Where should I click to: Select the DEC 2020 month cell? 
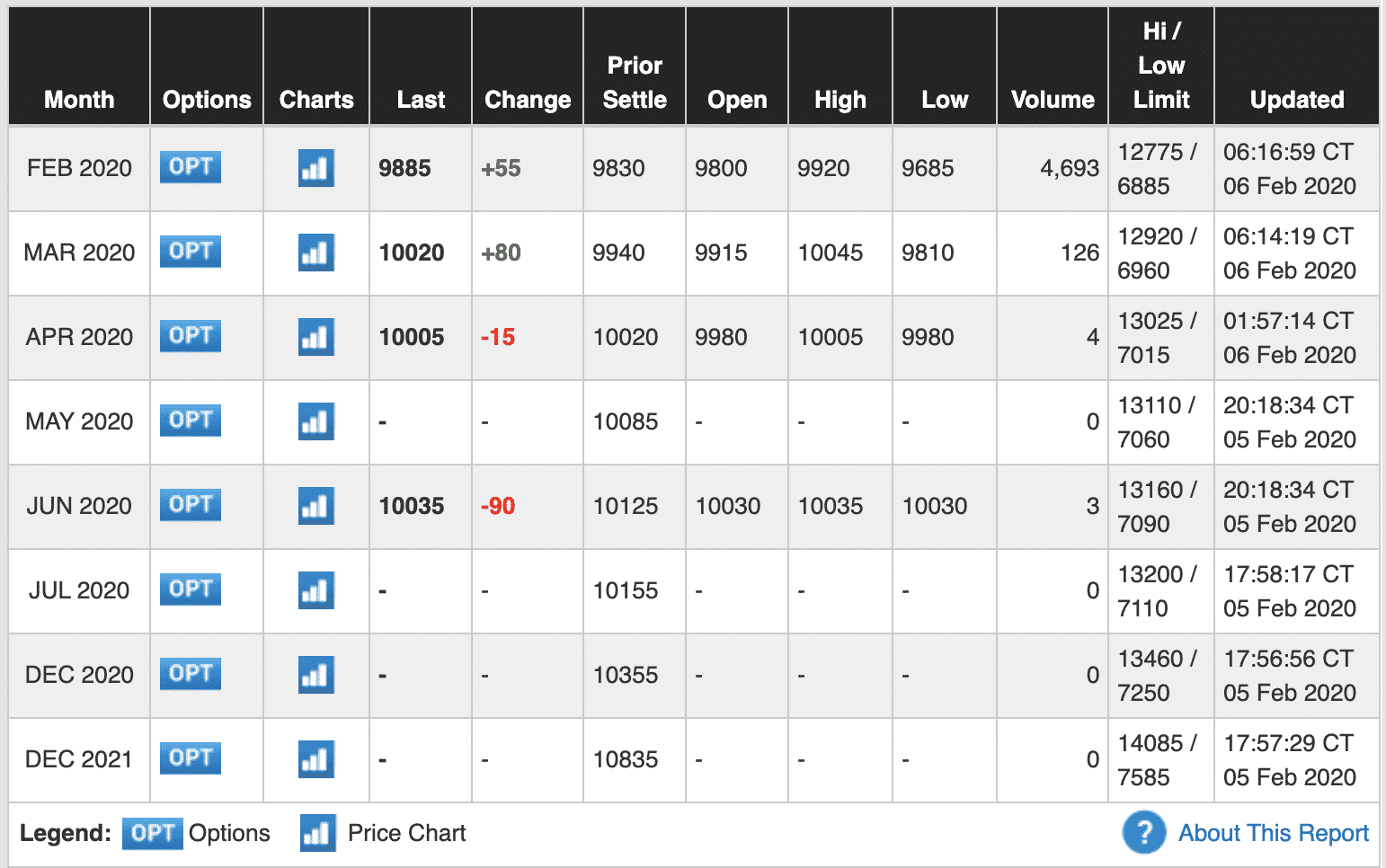pyautogui.click(x=79, y=675)
